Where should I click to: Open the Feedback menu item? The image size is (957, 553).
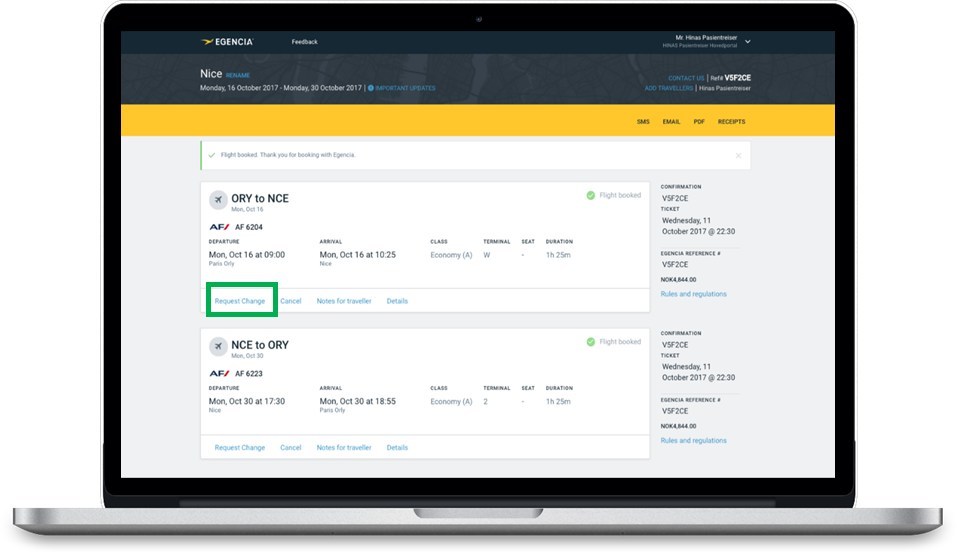pyautogui.click(x=304, y=42)
